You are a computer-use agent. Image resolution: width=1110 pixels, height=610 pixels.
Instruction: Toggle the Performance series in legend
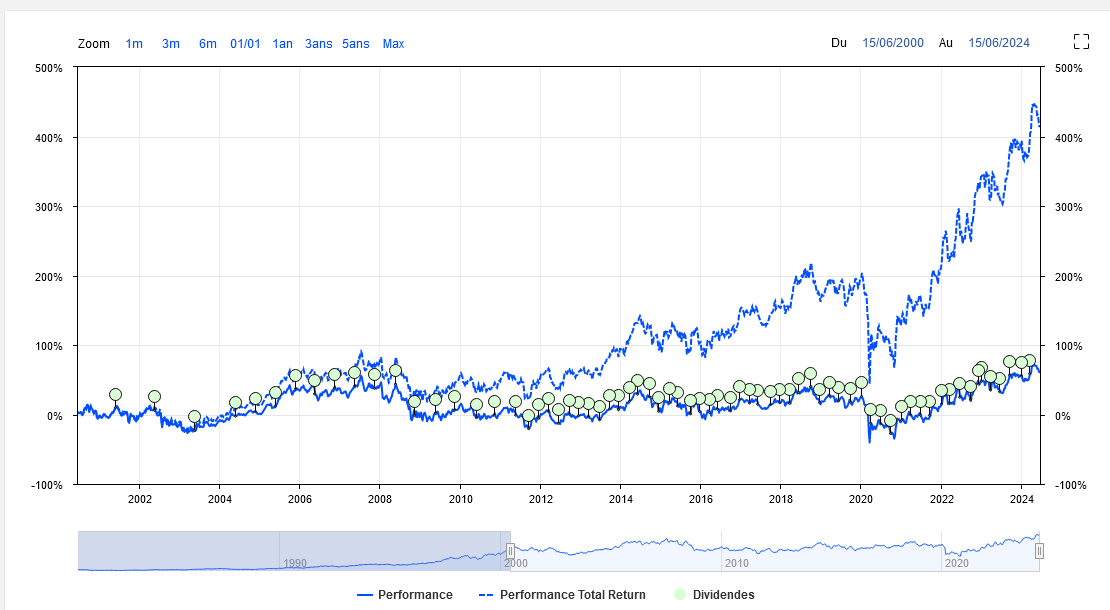(x=404, y=594)
